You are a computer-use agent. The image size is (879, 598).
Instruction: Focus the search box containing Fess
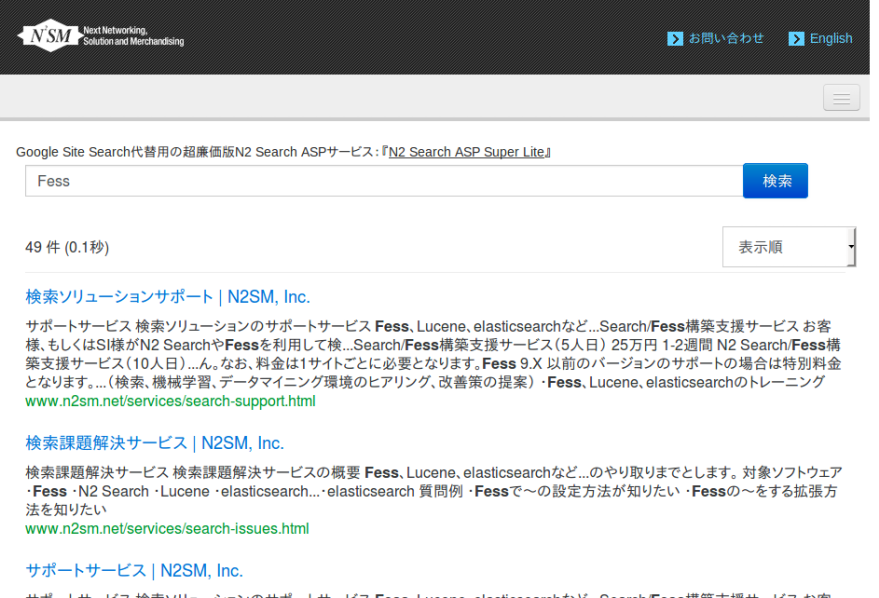[383, 181]
